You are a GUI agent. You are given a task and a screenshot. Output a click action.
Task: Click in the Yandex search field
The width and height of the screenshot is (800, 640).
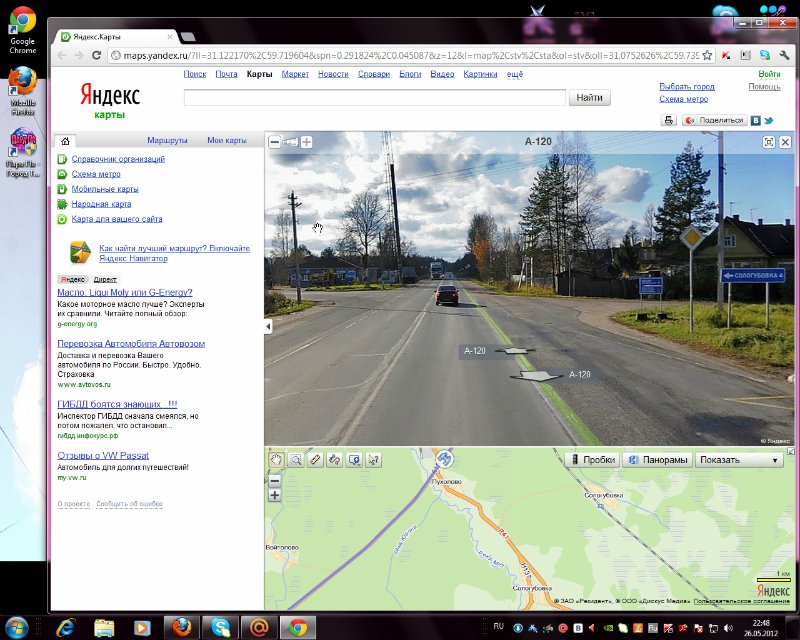[x=374, y=97]
